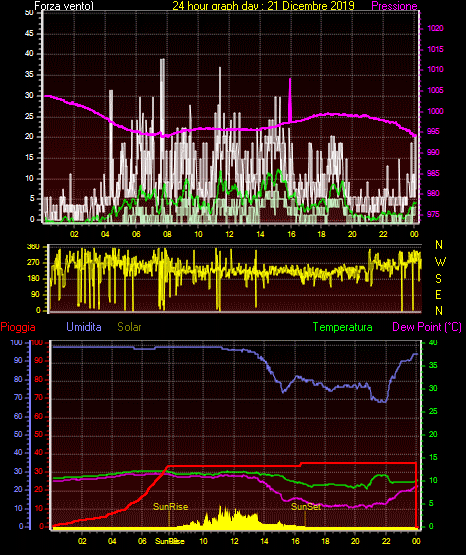Click the 270 value on wind direction axis
This screenshot has width=466, height=555.
click(33, 263)
